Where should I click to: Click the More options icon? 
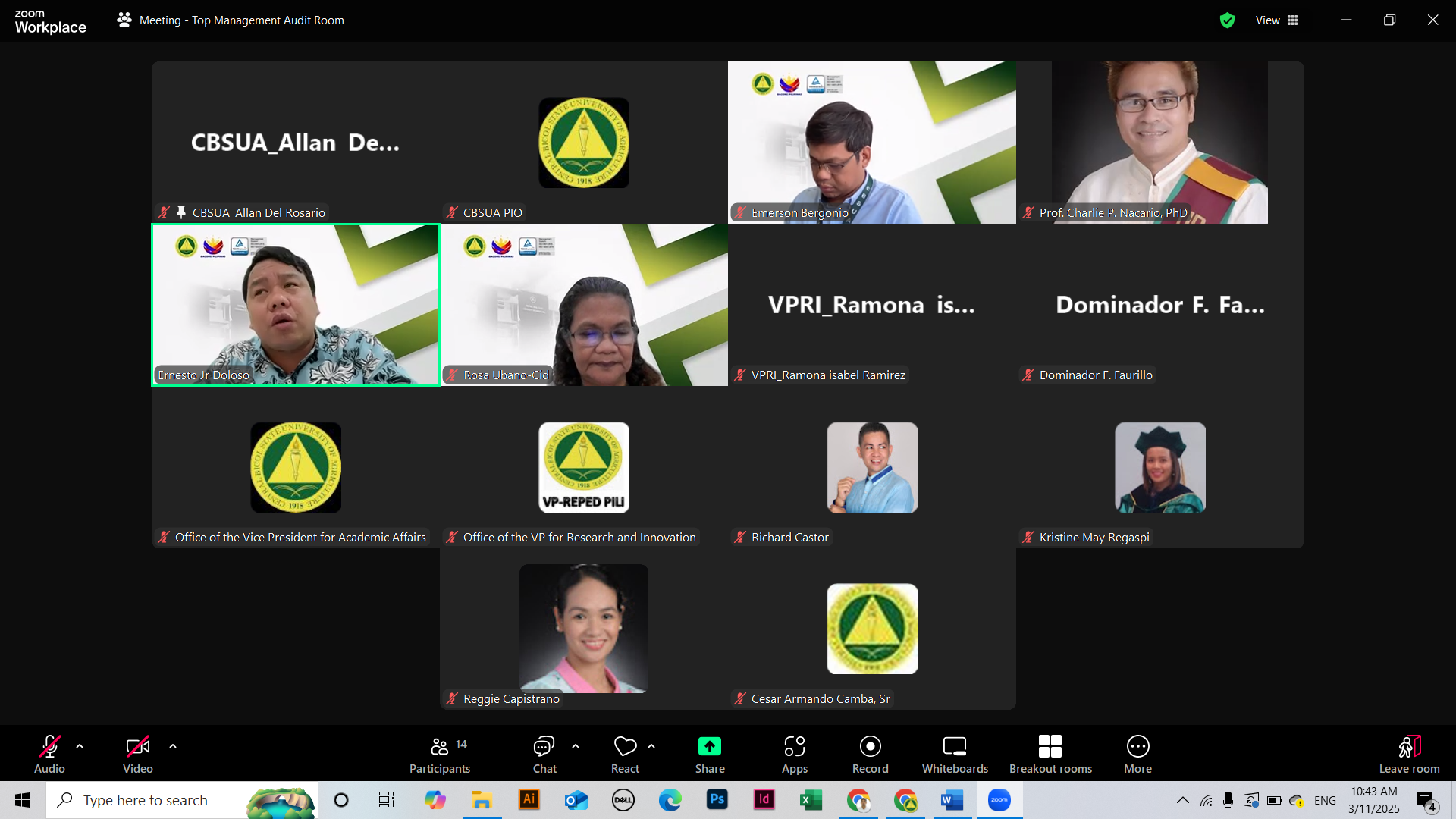(1137, 747)
